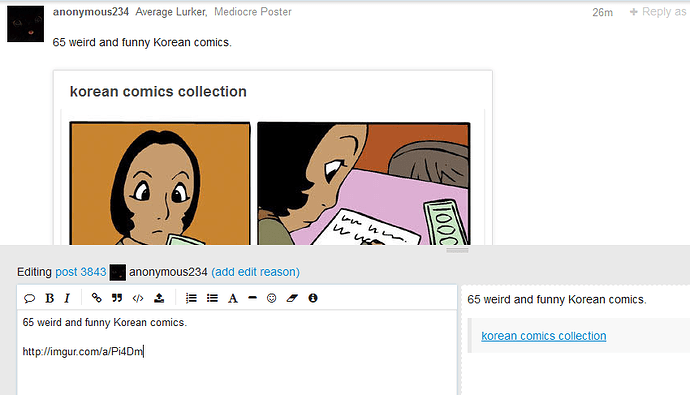Toggle italic formatting in the editor
The width and height of the screenshot is (690, 395).
(67, 298)
